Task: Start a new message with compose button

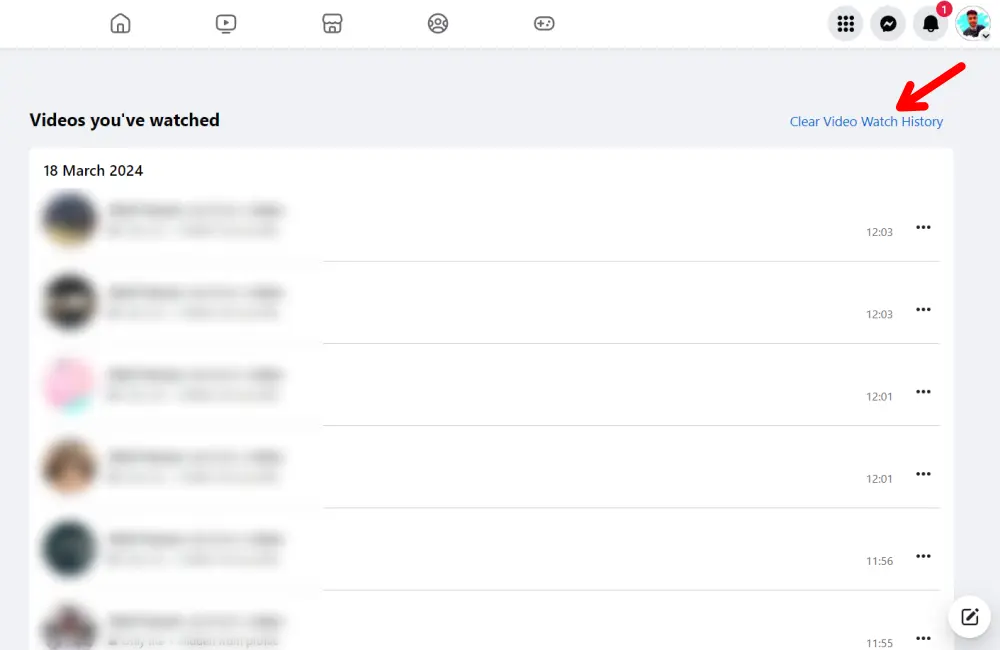Action: coord(969,616)
